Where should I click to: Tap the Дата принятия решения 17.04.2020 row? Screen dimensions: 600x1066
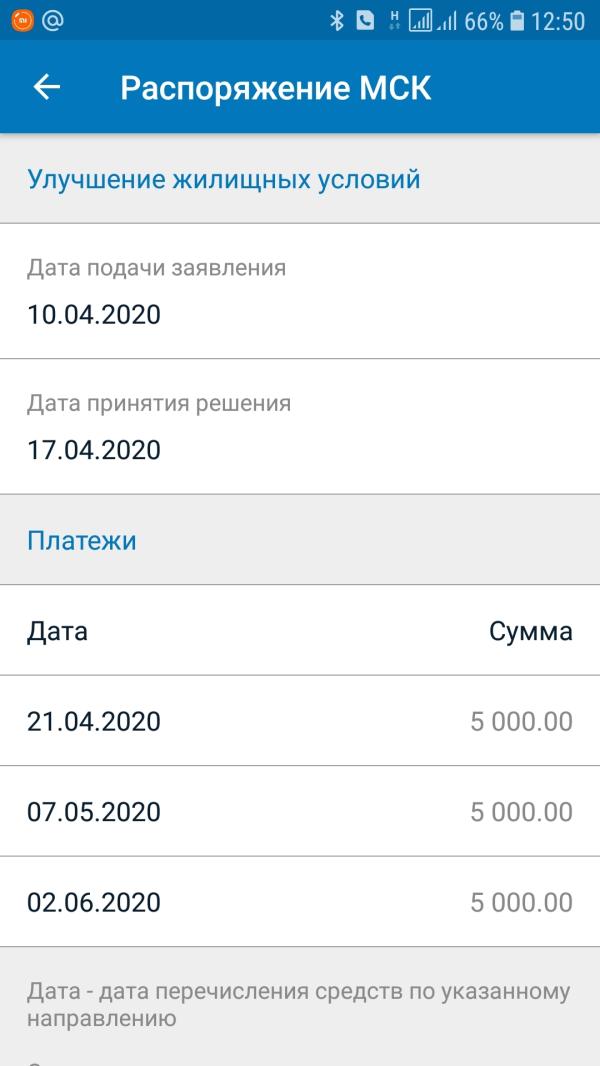(300, 426)
